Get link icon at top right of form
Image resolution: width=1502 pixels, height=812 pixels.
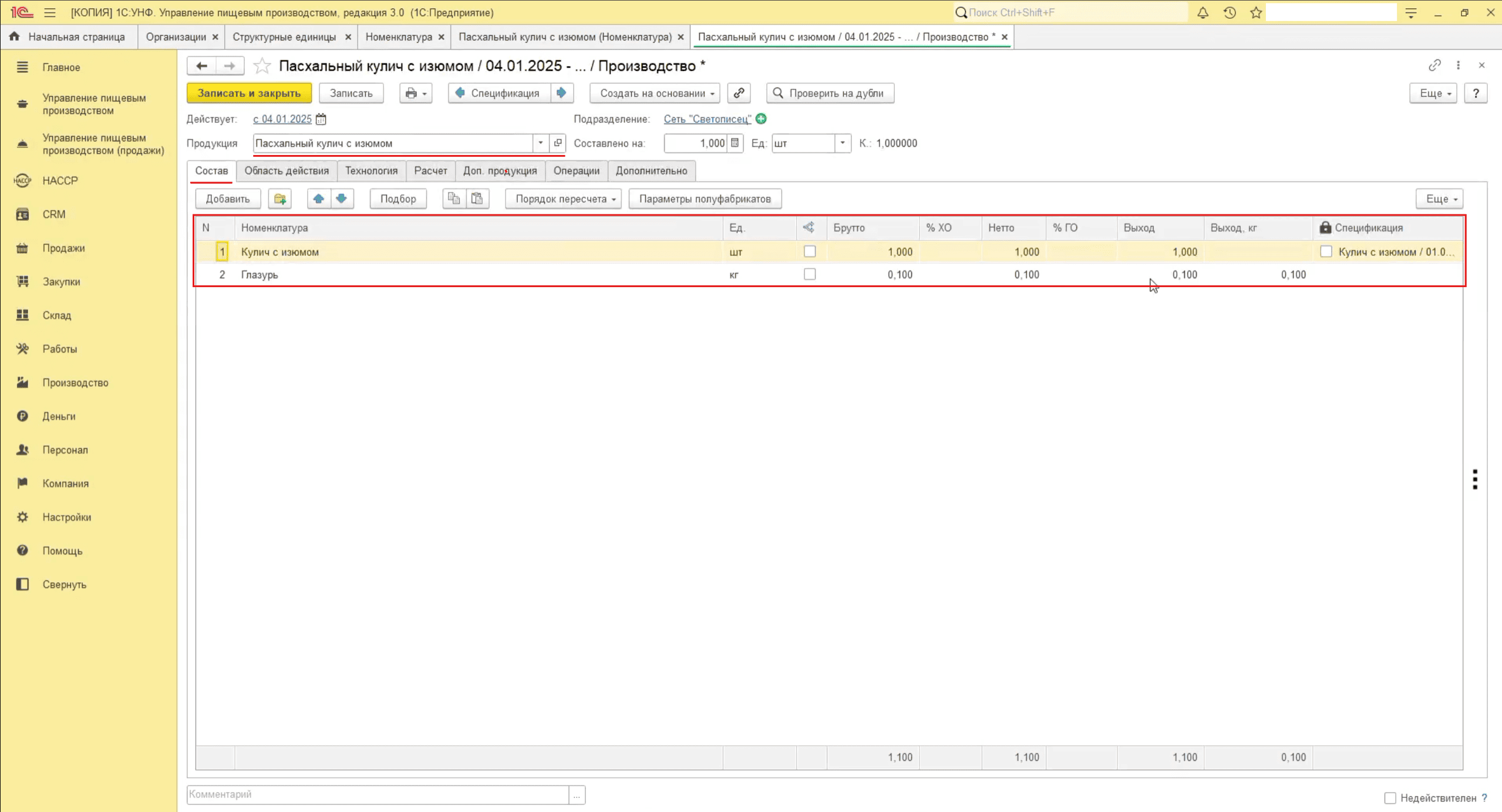(1434, 65)
